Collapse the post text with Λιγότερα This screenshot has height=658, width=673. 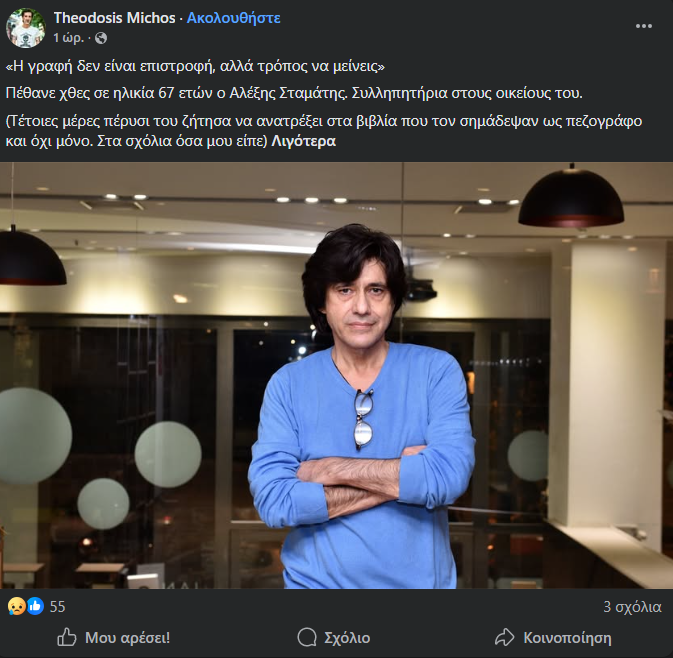click(303, 141)
